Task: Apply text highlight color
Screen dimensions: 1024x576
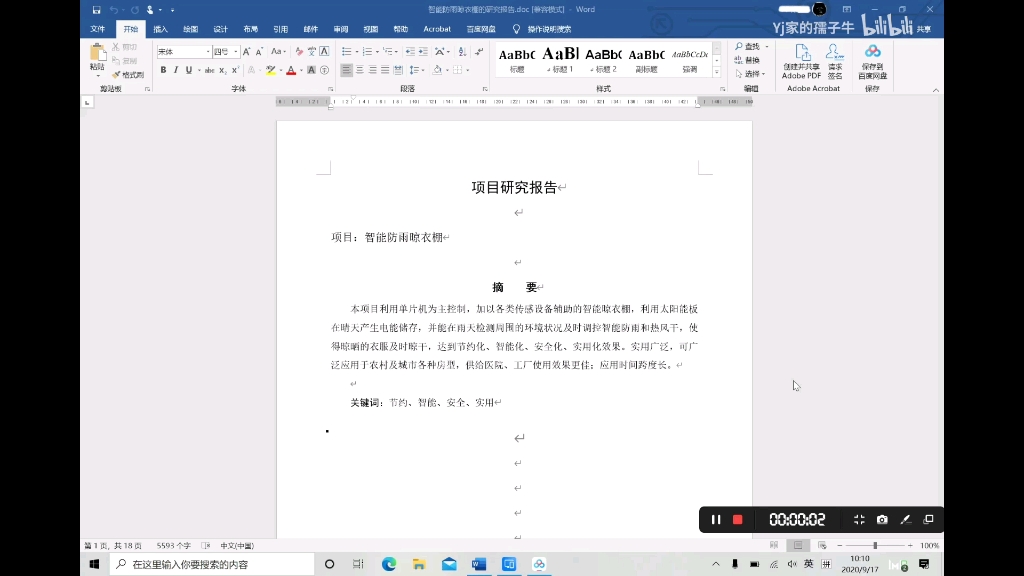Action: tap(270, 71)
